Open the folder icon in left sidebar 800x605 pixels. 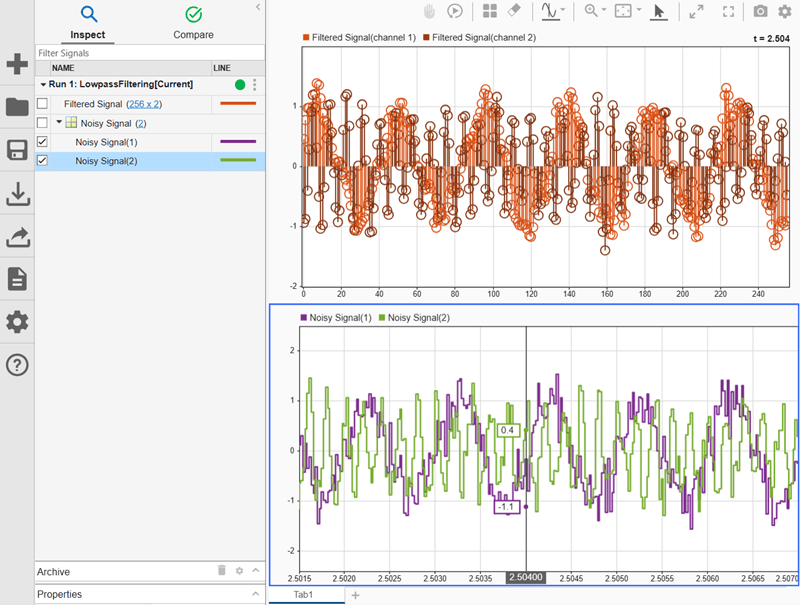tap(17, 107)
